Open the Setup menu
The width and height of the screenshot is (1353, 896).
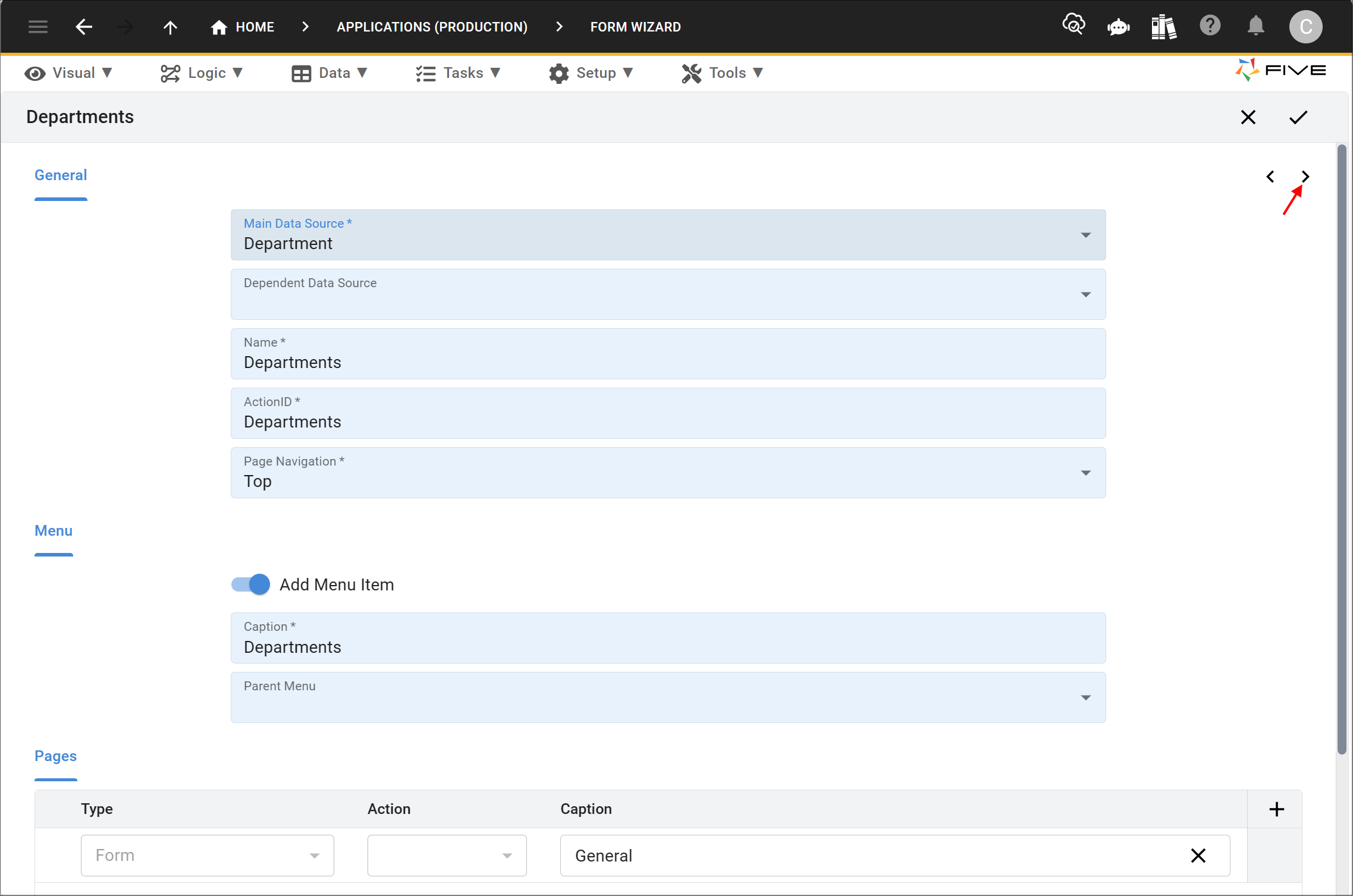pyautogui.click(x=591, y=73)
